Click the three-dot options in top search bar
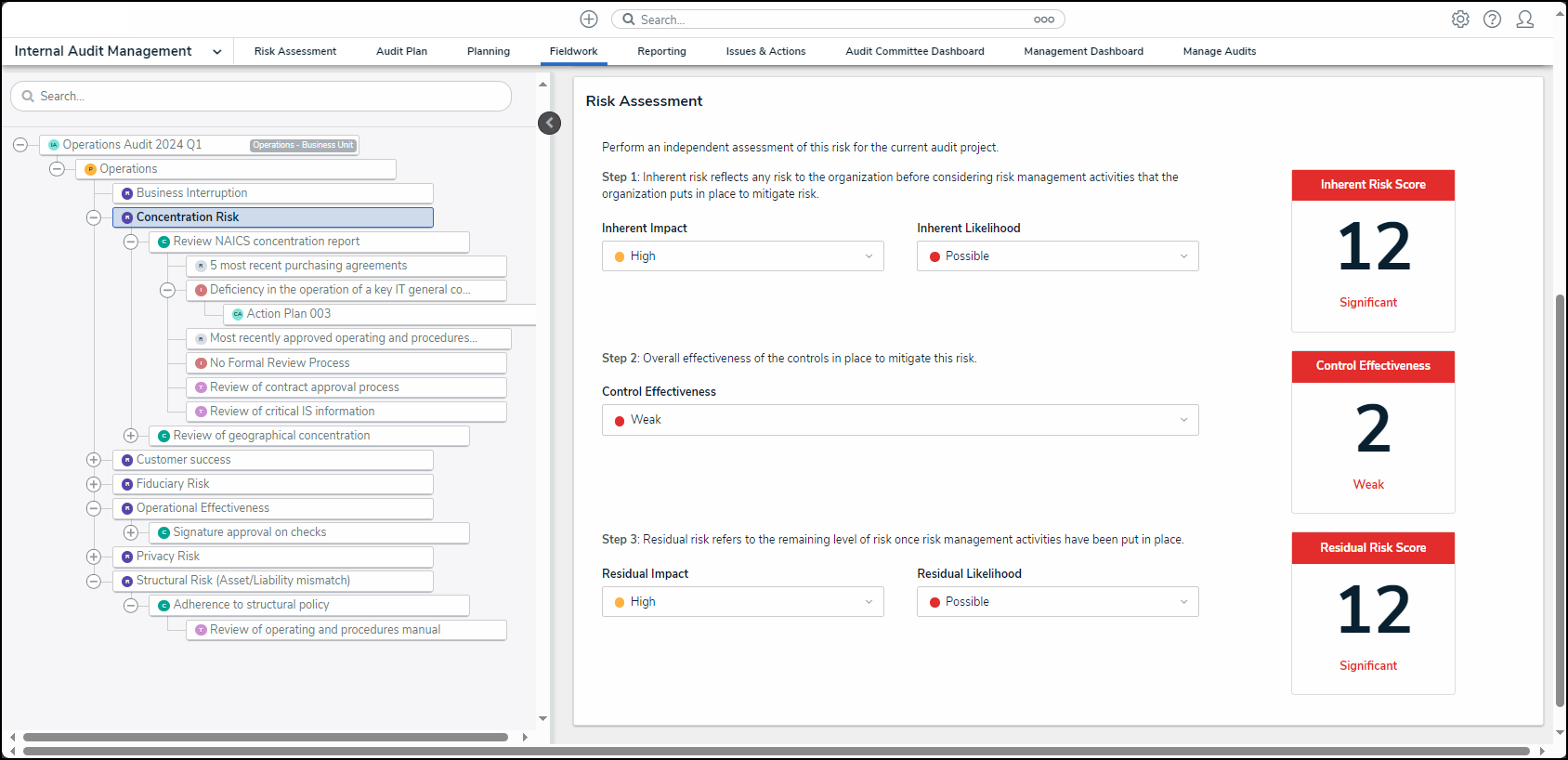Image resolution: width=1568 pixels, height=760 pixels. tap(1043, 20)
